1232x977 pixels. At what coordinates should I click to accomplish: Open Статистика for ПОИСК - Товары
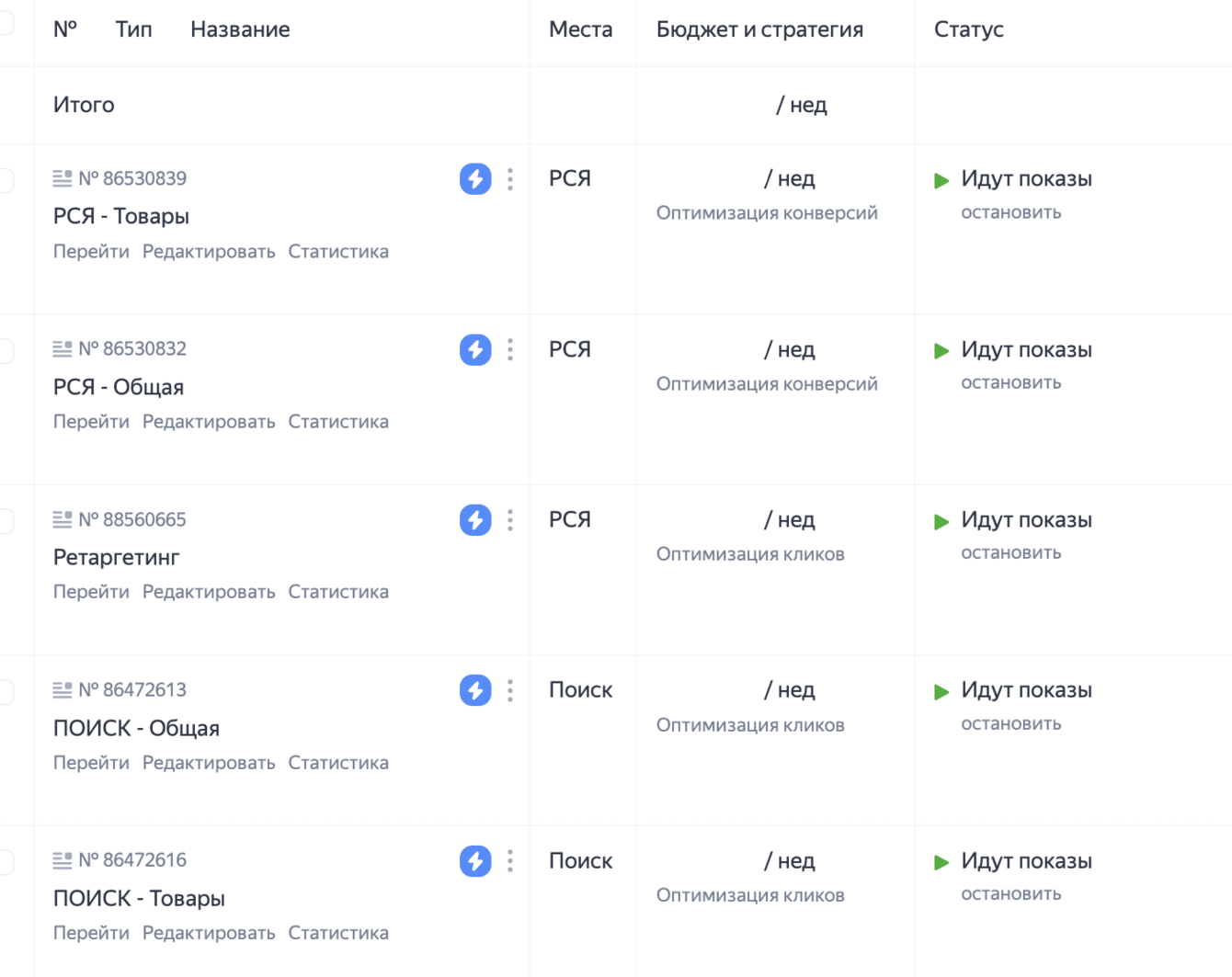338,933
